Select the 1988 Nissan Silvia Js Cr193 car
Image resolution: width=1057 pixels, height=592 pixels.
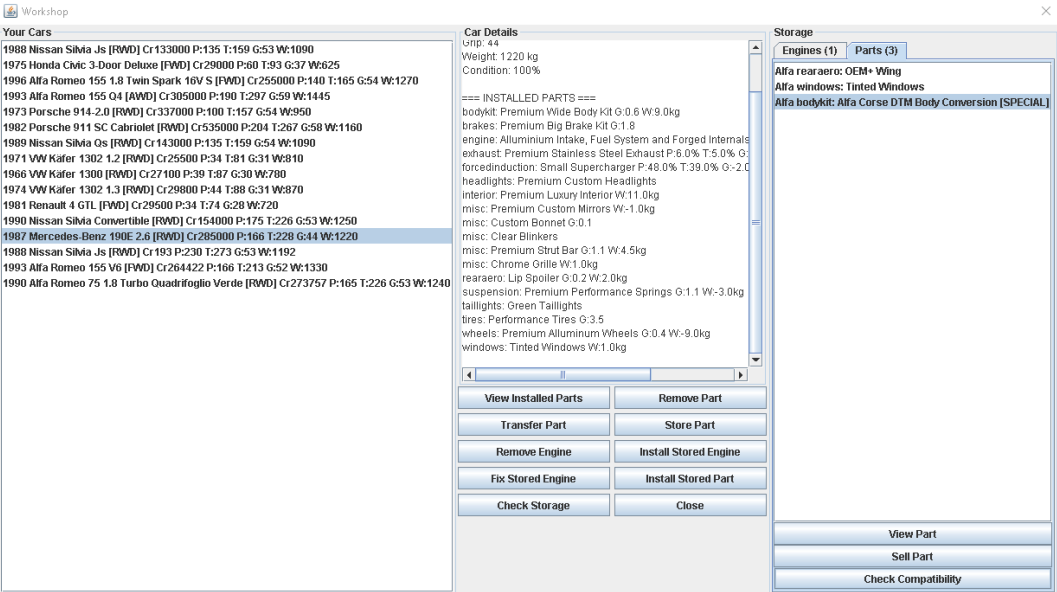click(226, 251)
